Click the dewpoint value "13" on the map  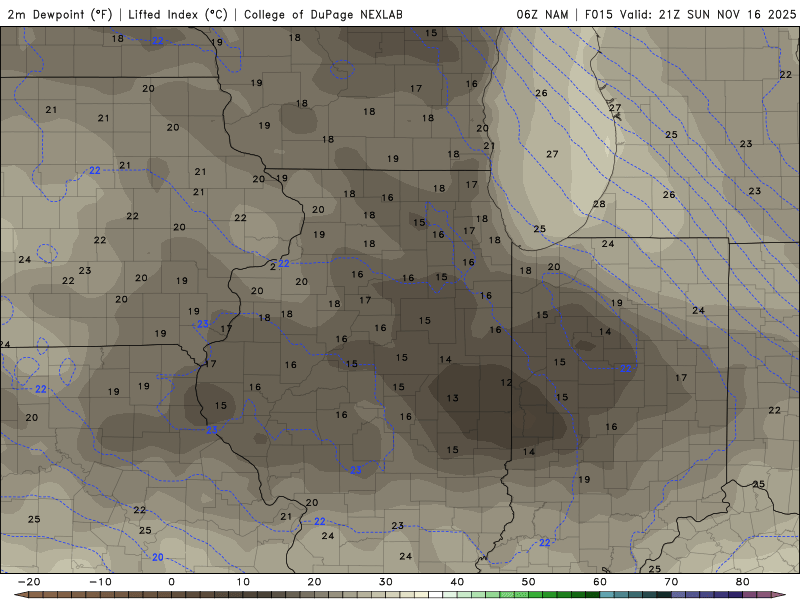coord(453,398)
